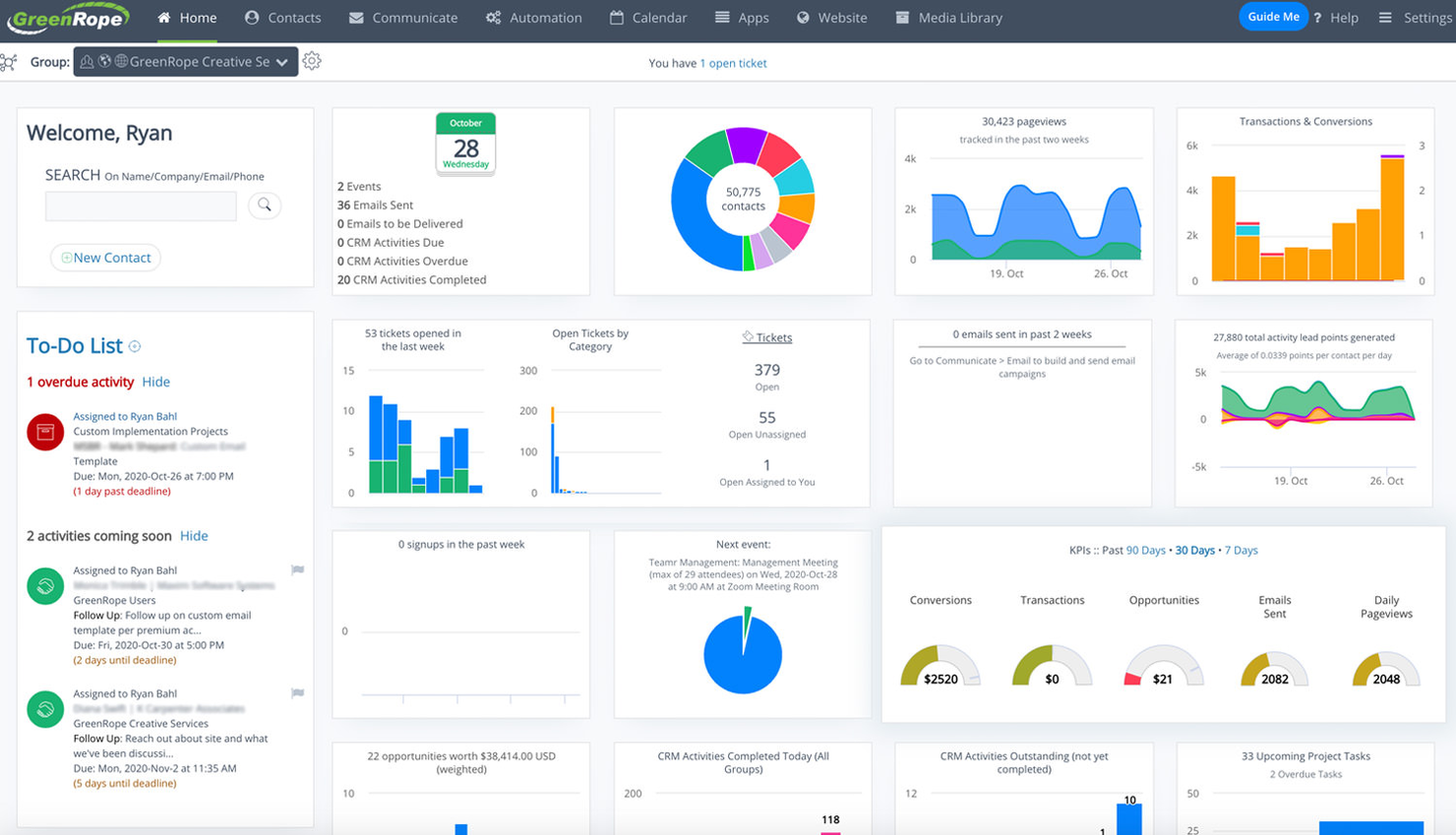Open the Calendar section
The width and height of the screenshot is (1456, 835).
click(648, 17)
